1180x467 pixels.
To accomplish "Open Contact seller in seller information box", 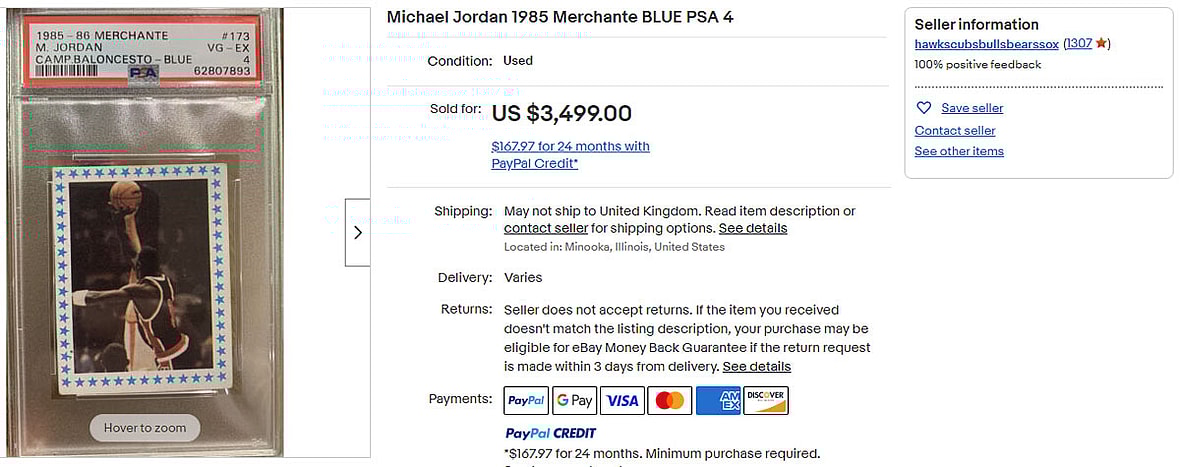I will [x=955, y=130].
